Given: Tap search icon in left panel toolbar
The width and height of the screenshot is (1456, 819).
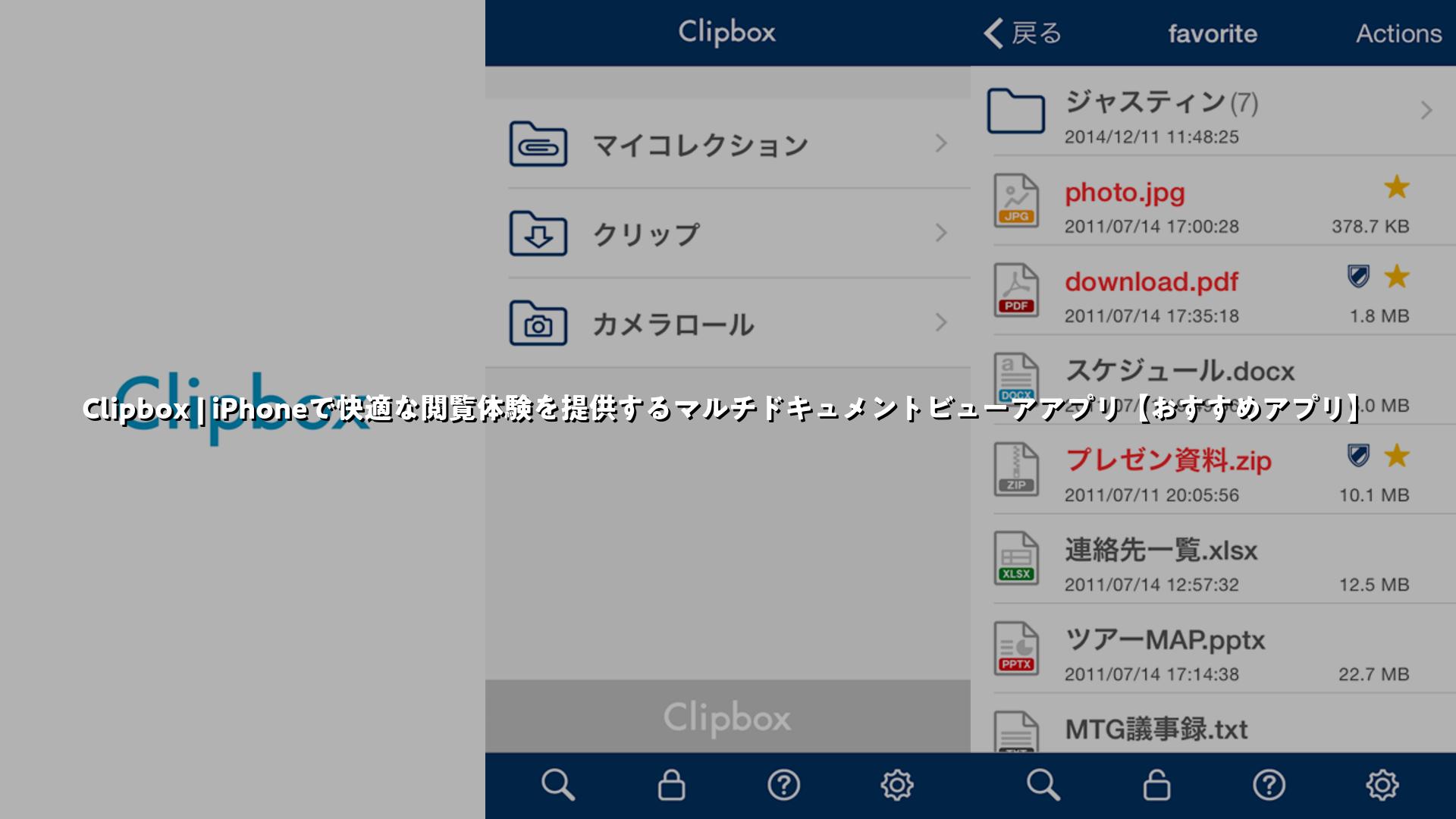Looking at the screenshot, I should pos(558,785).
